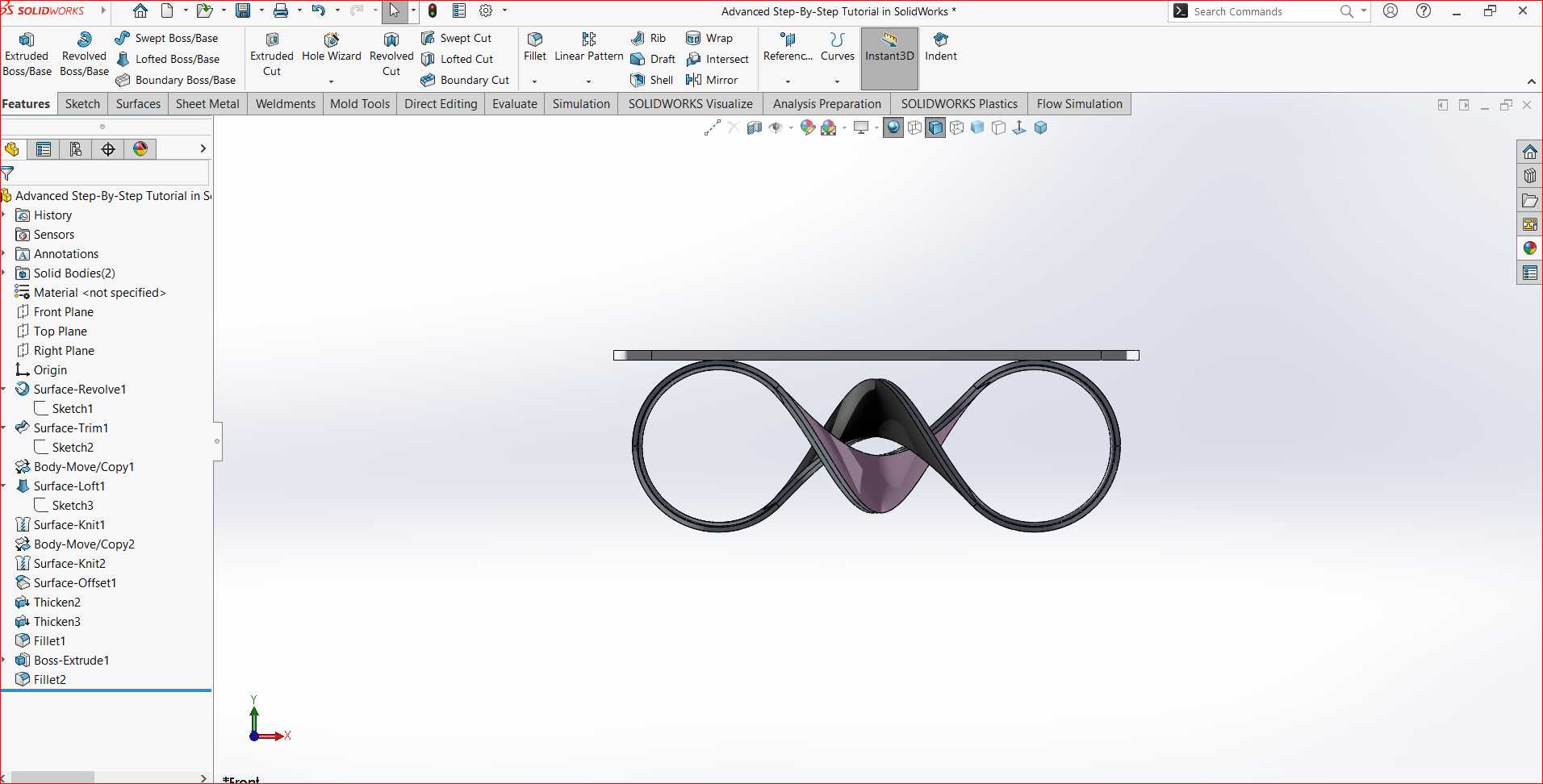Viewport: 1543px width, 784px height.
Task: Toggle the Hide/Show Items eye icon
Action: [776, 127]
